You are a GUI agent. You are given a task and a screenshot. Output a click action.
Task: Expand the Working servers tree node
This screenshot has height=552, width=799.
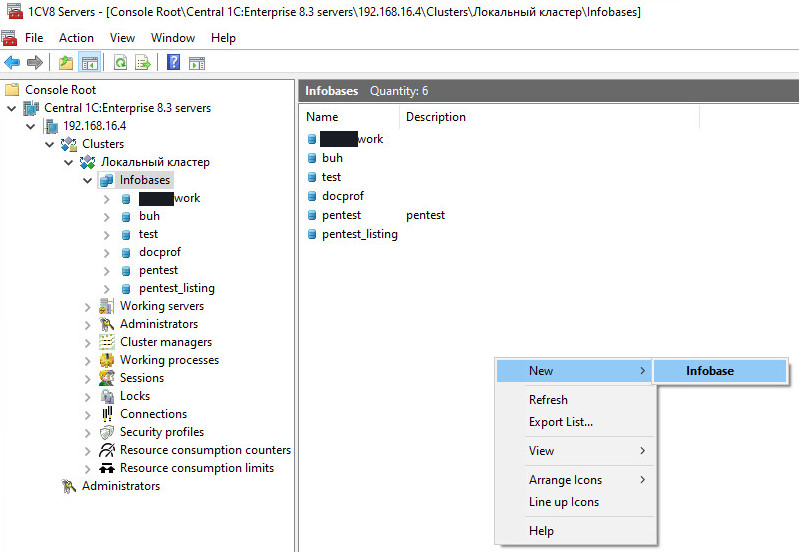pyautogui.click(x=88, y=306)
